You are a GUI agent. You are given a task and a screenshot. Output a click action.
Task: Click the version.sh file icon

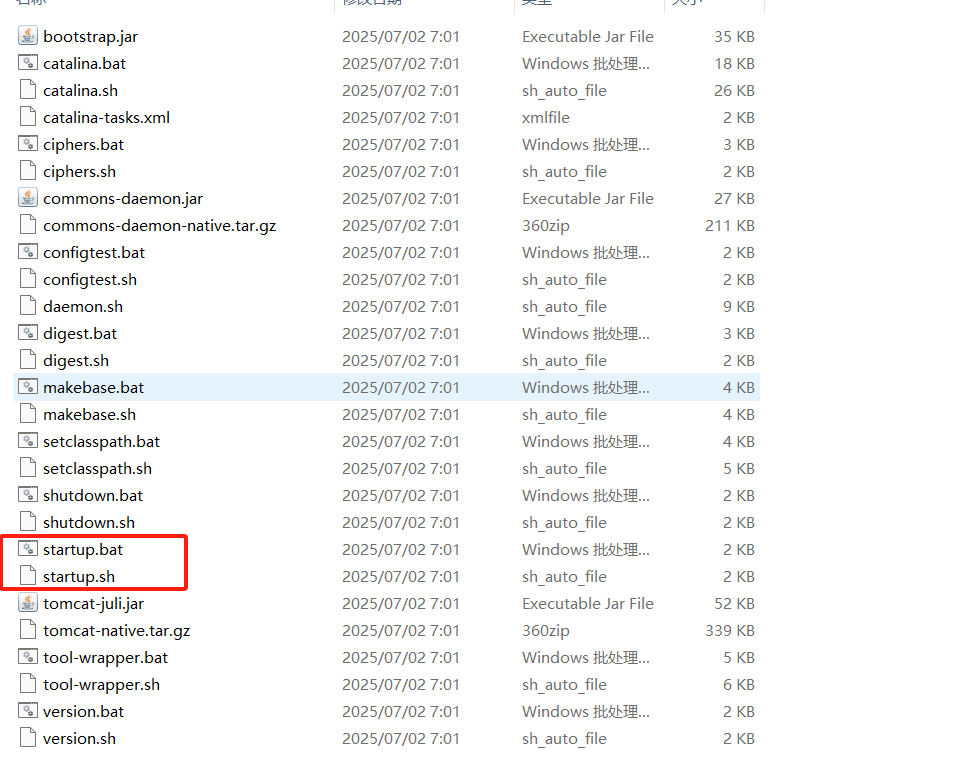pos(28,738)
